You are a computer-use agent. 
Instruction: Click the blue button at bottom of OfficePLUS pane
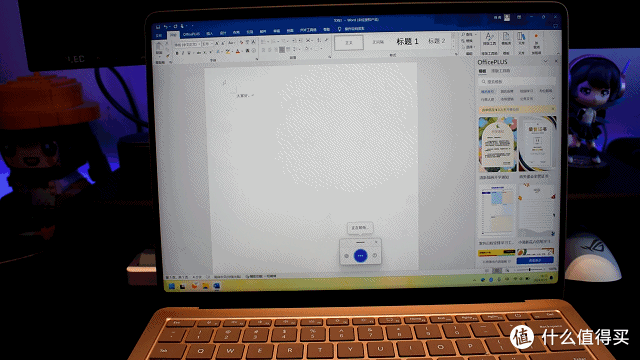[535, 260]
